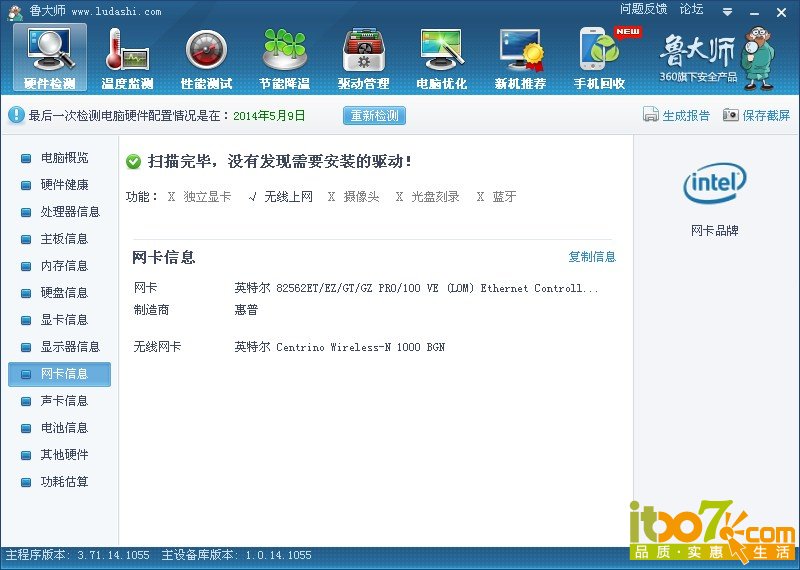800x570 pixels.
Task: Open the 节能降温 clover icon
Action: [x=285, y=50]
